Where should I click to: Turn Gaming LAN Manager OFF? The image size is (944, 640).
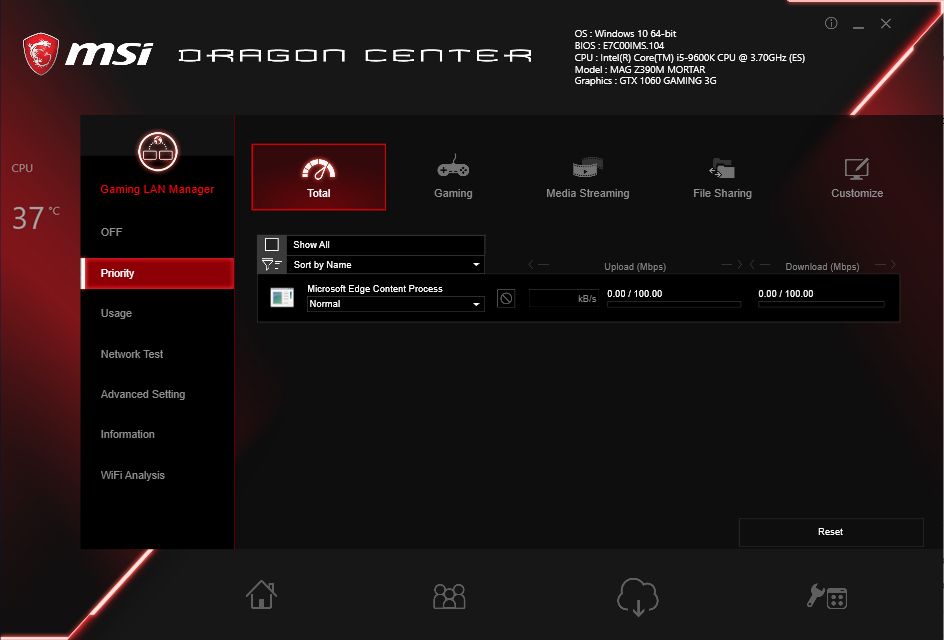tap(112, 232)
